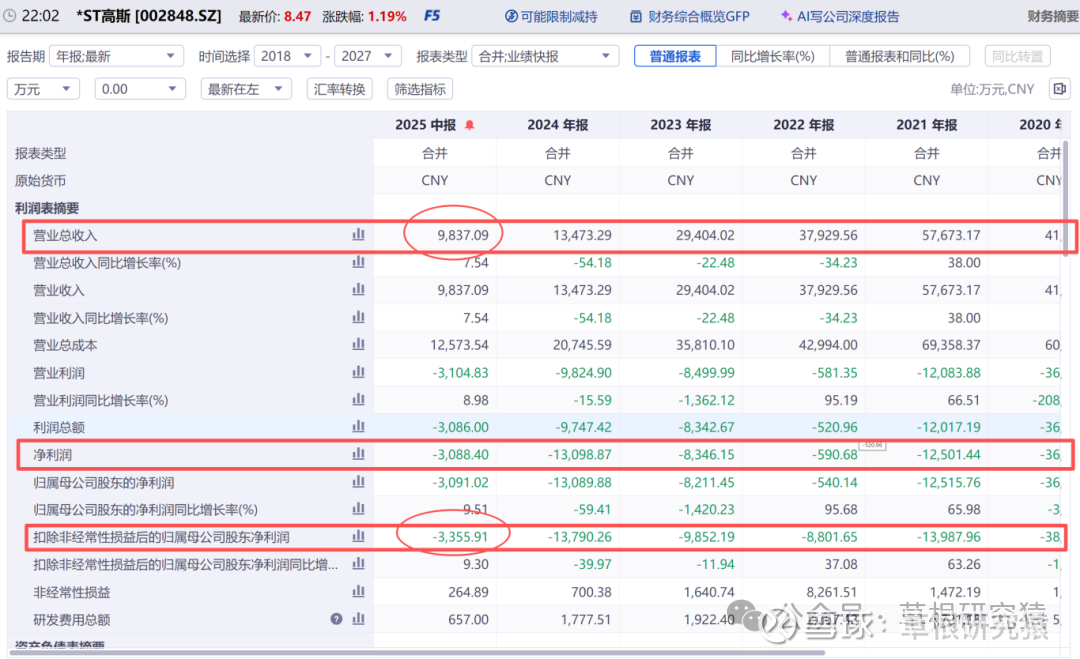This screenshot has height=659, width=1080.
Task: Click the Excel export icon
Action: (1059, 89)
